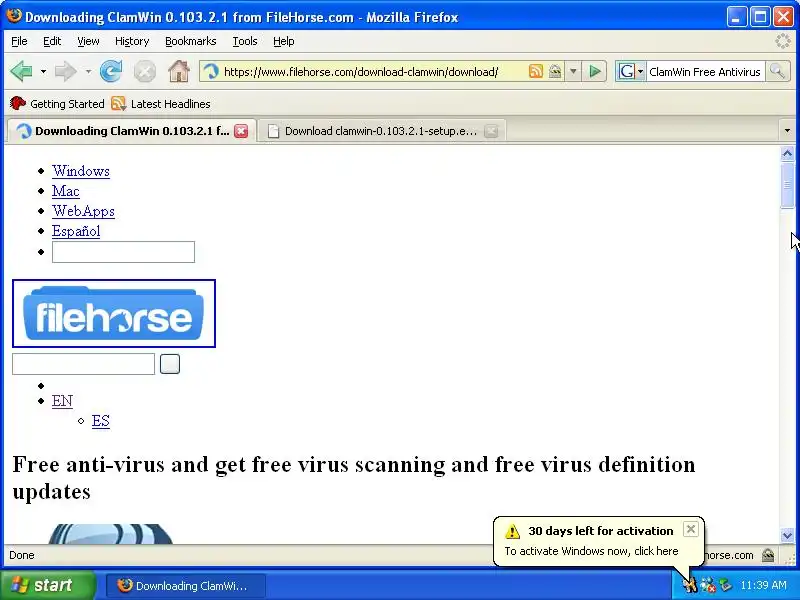Click the activity throbber icon at top right
The width and height of the screenshot is (800, 600).
[783, 41]
